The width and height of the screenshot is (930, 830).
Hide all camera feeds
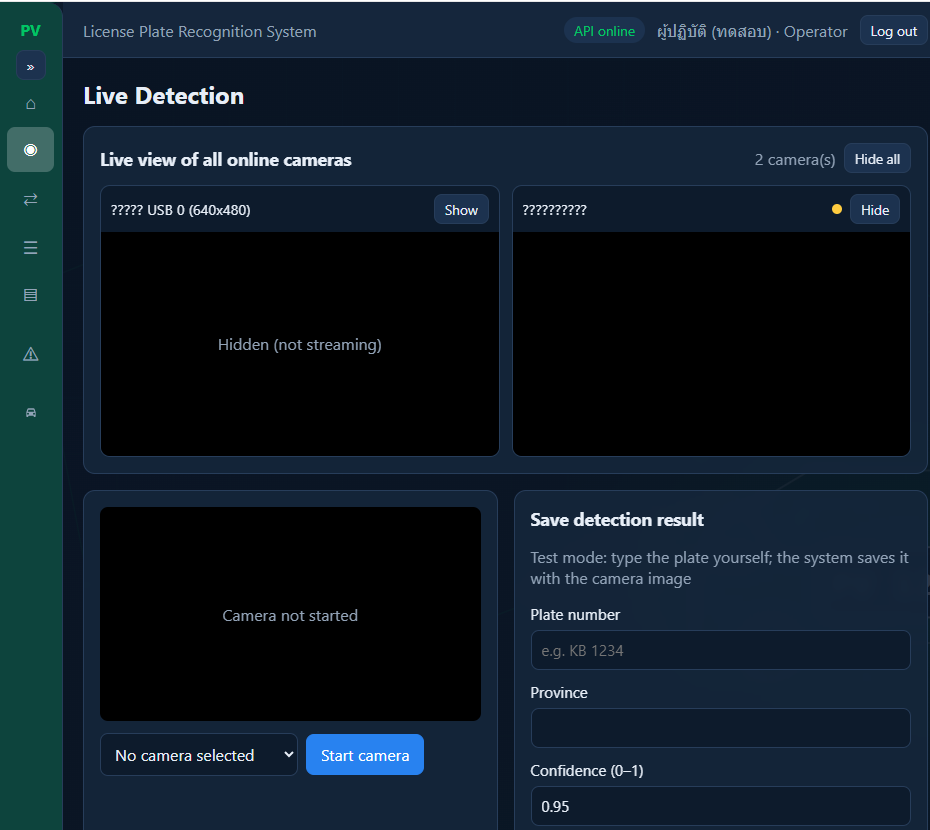[877, 159]
